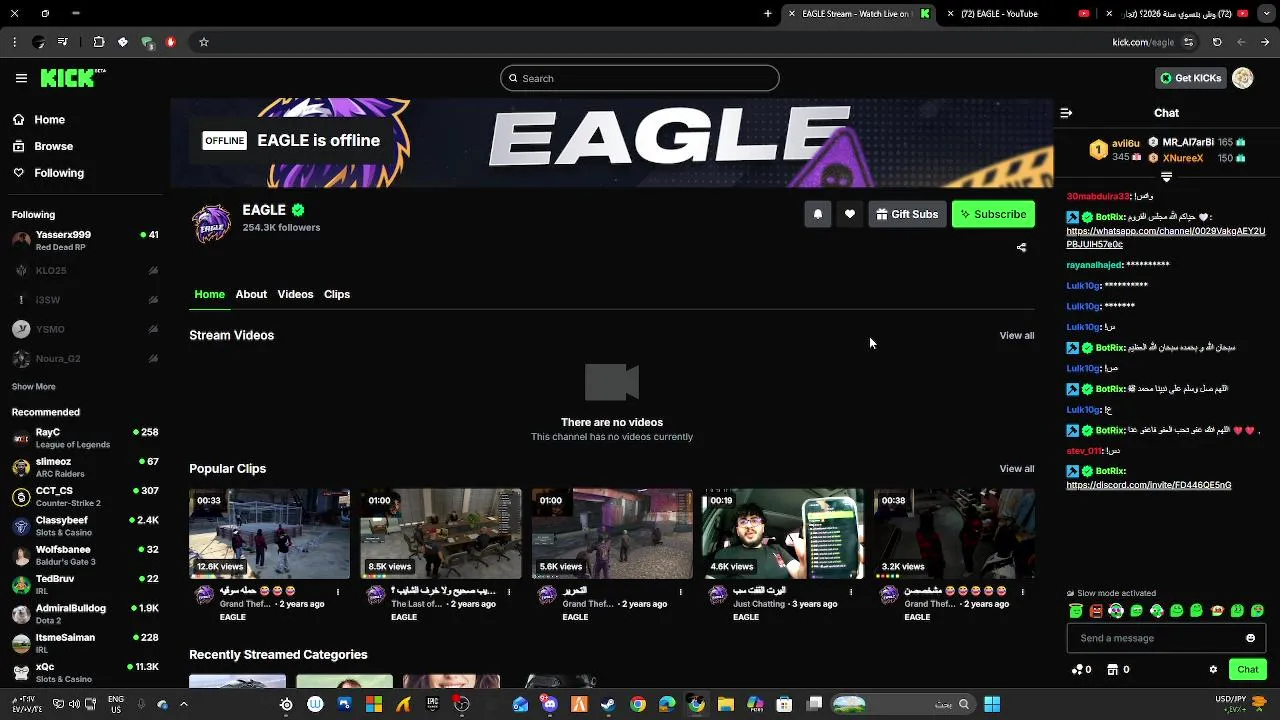
Task: Click the Gift Subs button
Action: click(x=907, y=214)
